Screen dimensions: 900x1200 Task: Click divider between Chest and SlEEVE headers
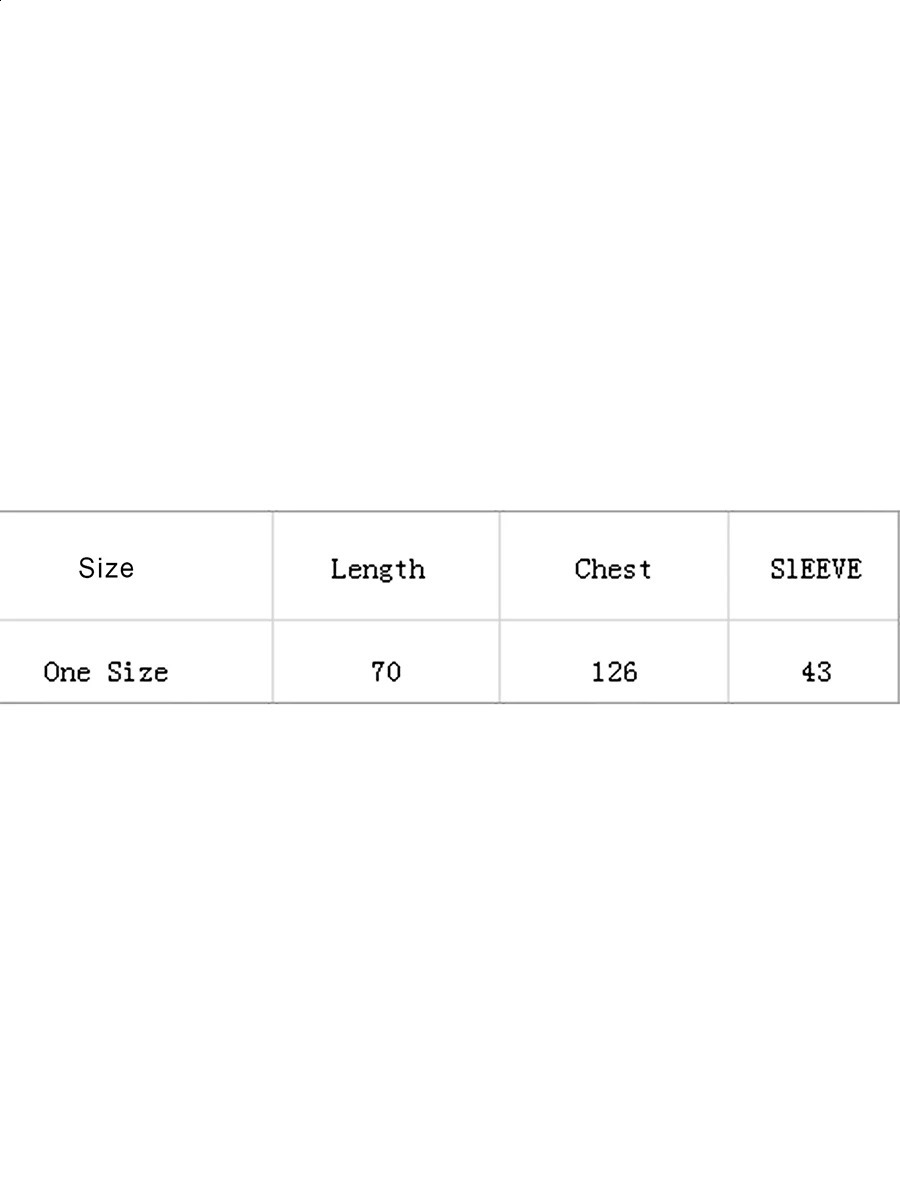click(728, 566)
